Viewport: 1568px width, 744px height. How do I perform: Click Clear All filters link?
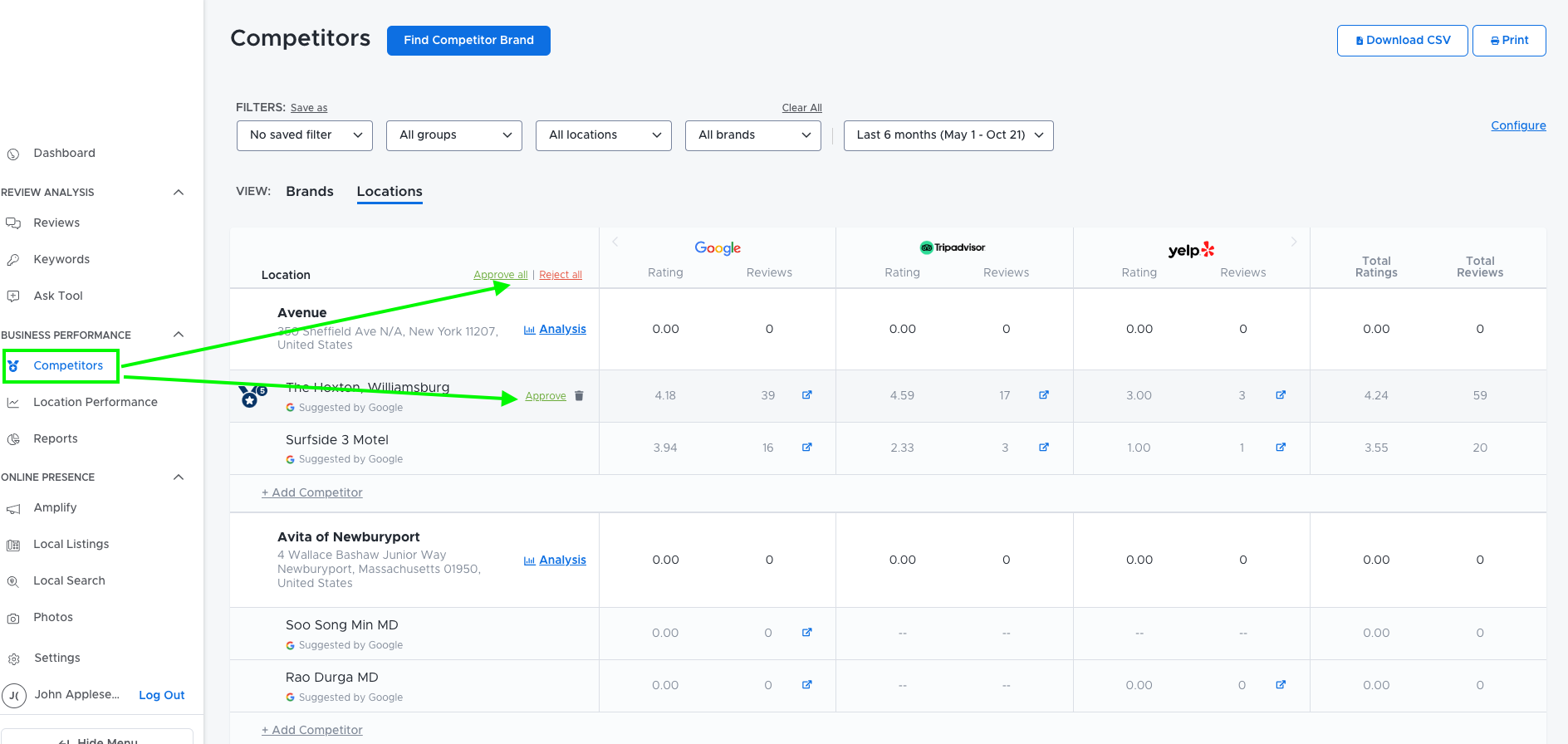tap(802, 108)
